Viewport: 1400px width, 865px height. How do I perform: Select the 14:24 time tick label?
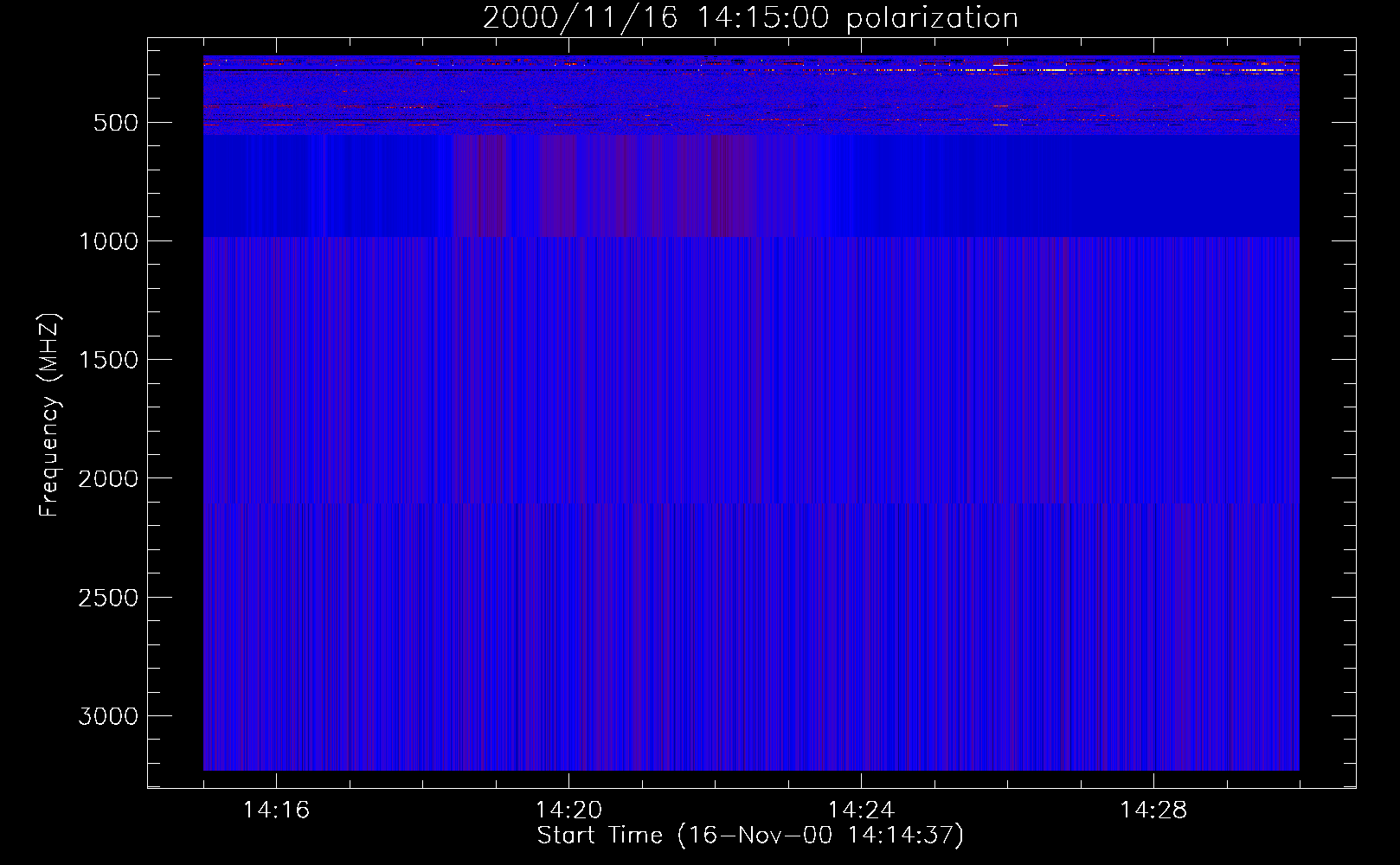click(x=861, y=811)
